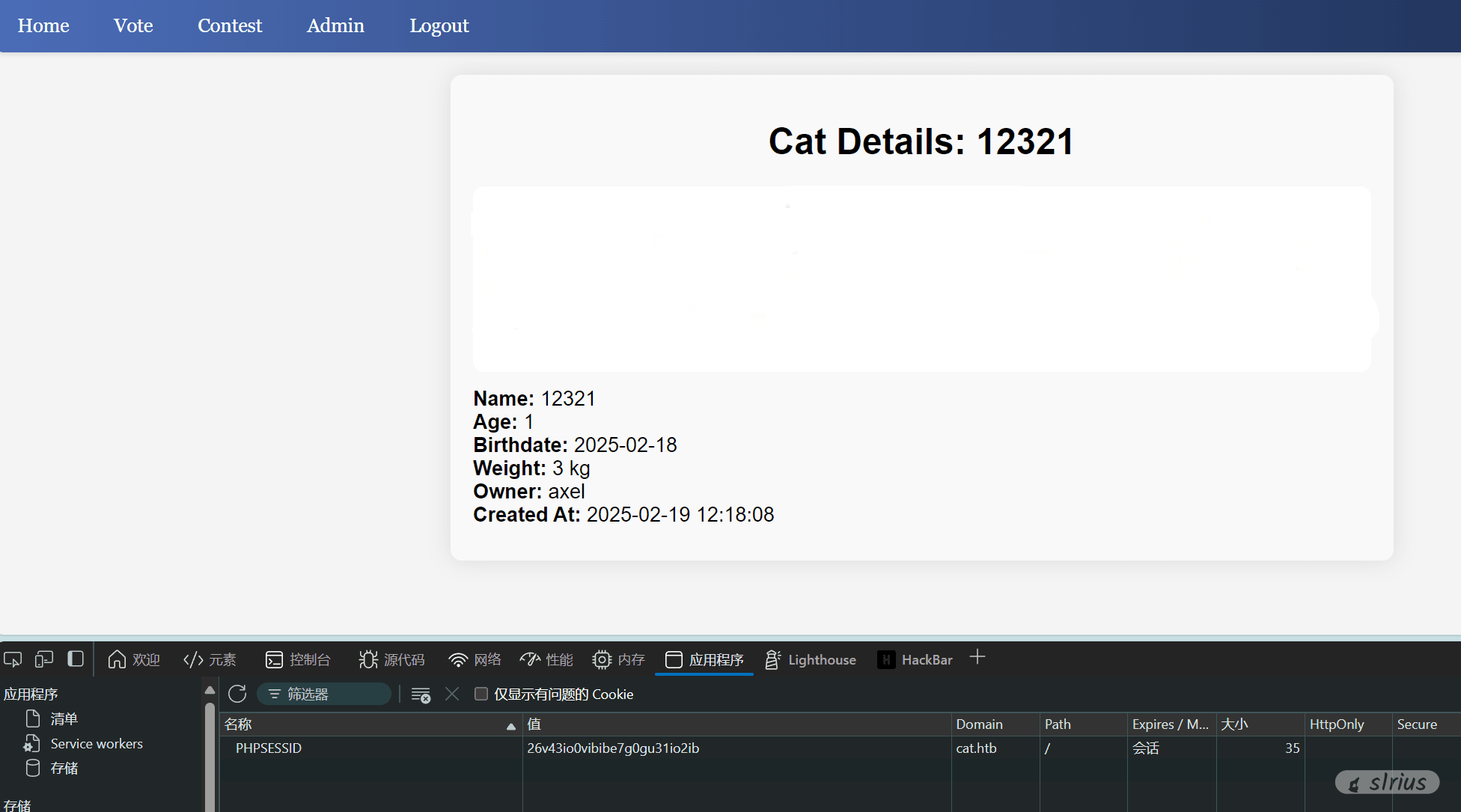Viewport: 1461px width, 812px height.
Task: Switch to the 控制台 tab
Action: (299, 659)
